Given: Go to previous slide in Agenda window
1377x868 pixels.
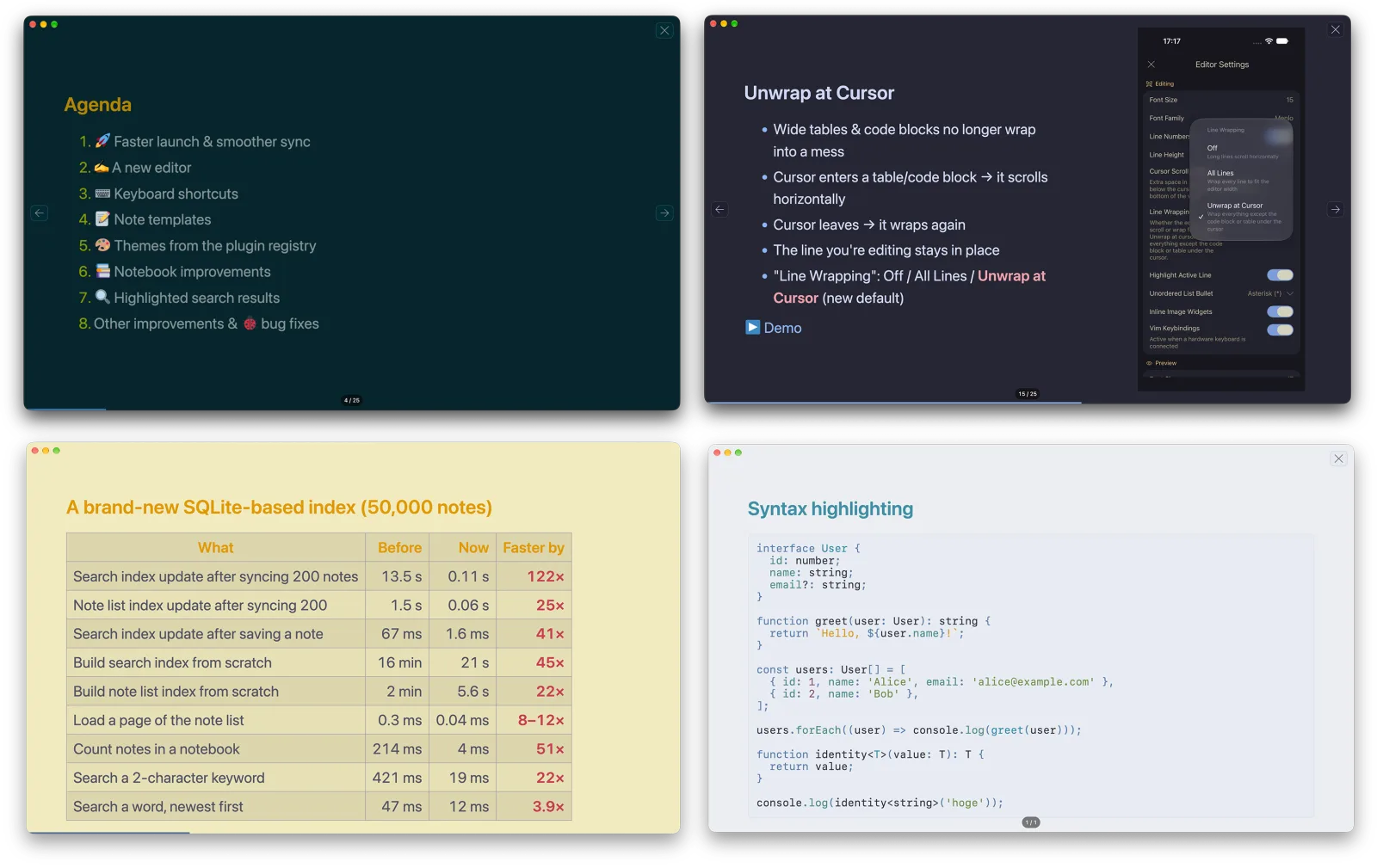Looking at the screenshot, I should [x=40, y=212].
